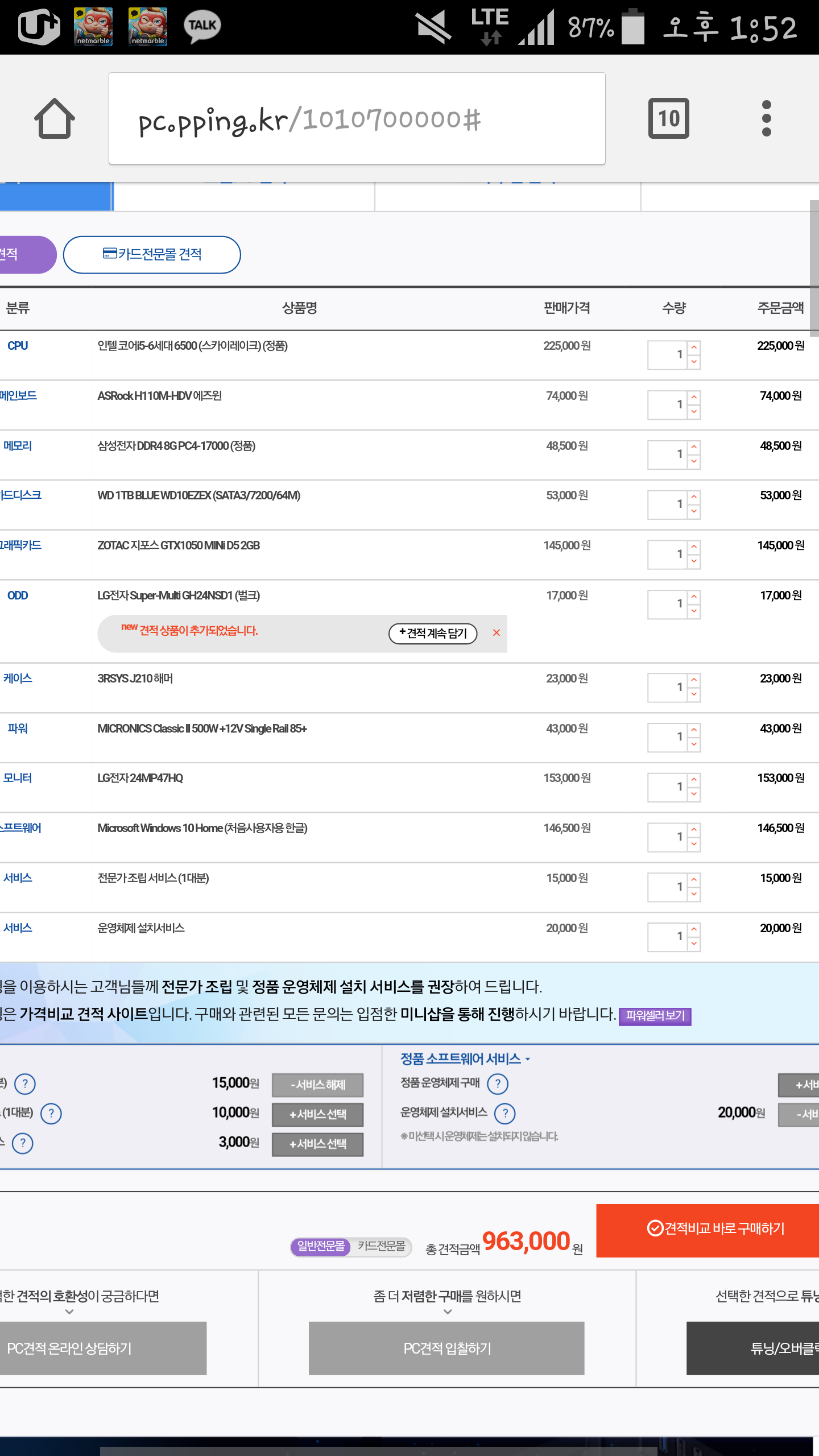The width and height of the screenshot is (819, 1456).
Task: Open the browser three-dot overflow menu
Action: coord(766,118)
